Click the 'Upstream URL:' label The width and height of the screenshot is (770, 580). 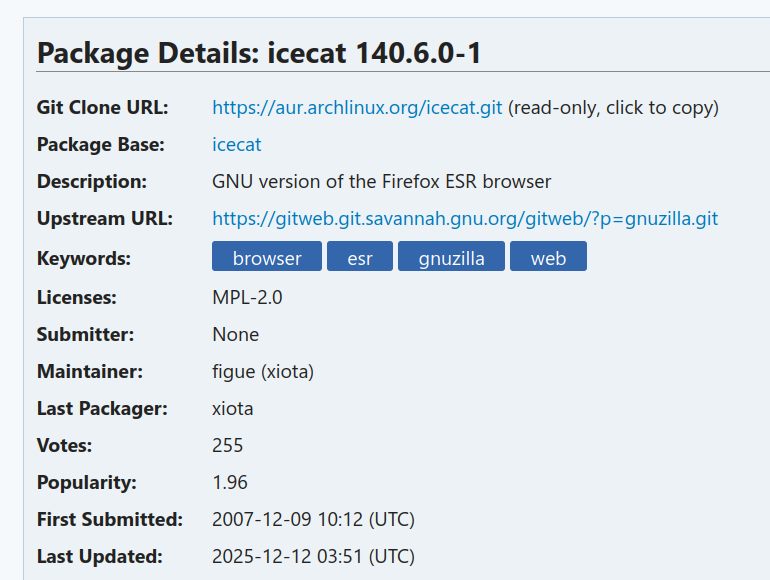(105, 219)
